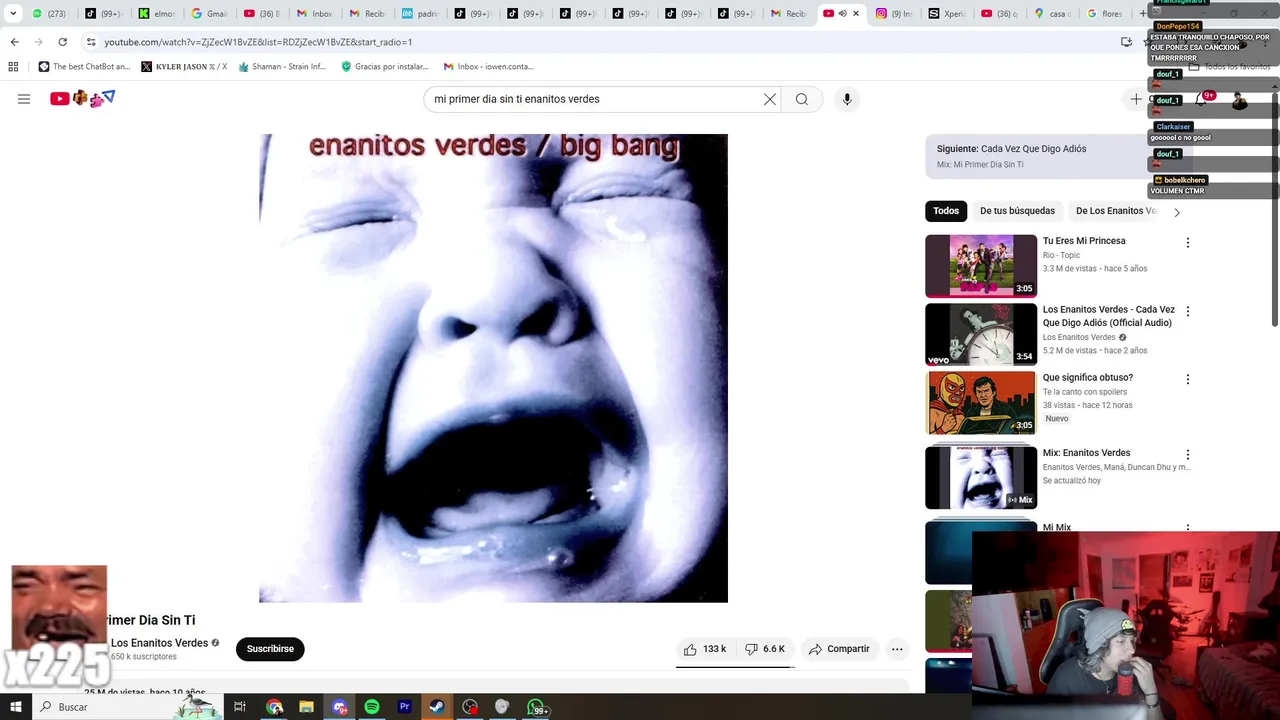Image resolution: width=1280 pixels, height=720 pixels.
Task: Select the De tus búsquedas chip
Action: pyautogui.click(x=1017, y=211)
